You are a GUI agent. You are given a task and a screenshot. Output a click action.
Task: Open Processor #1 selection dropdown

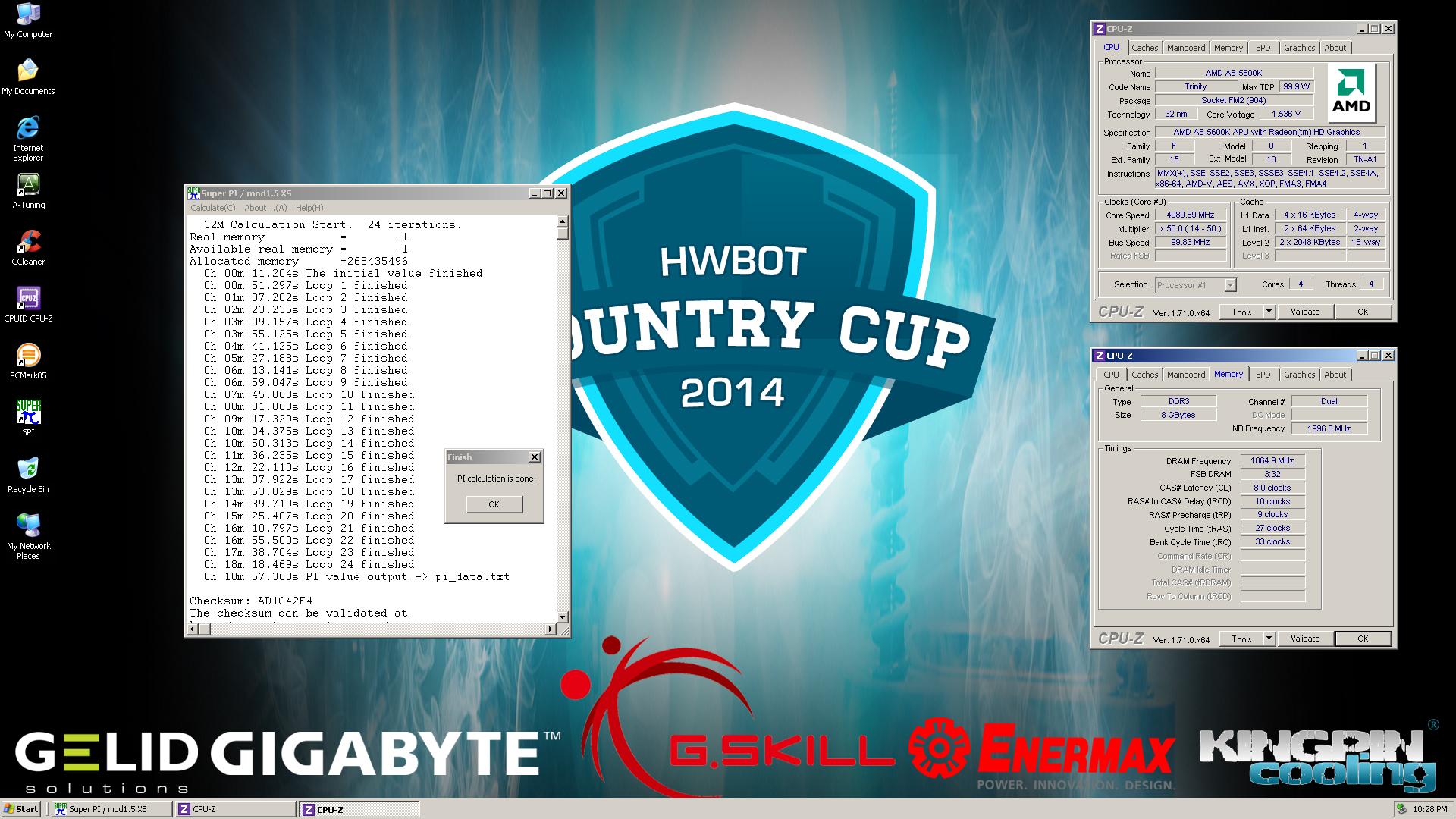point(1196,285)
